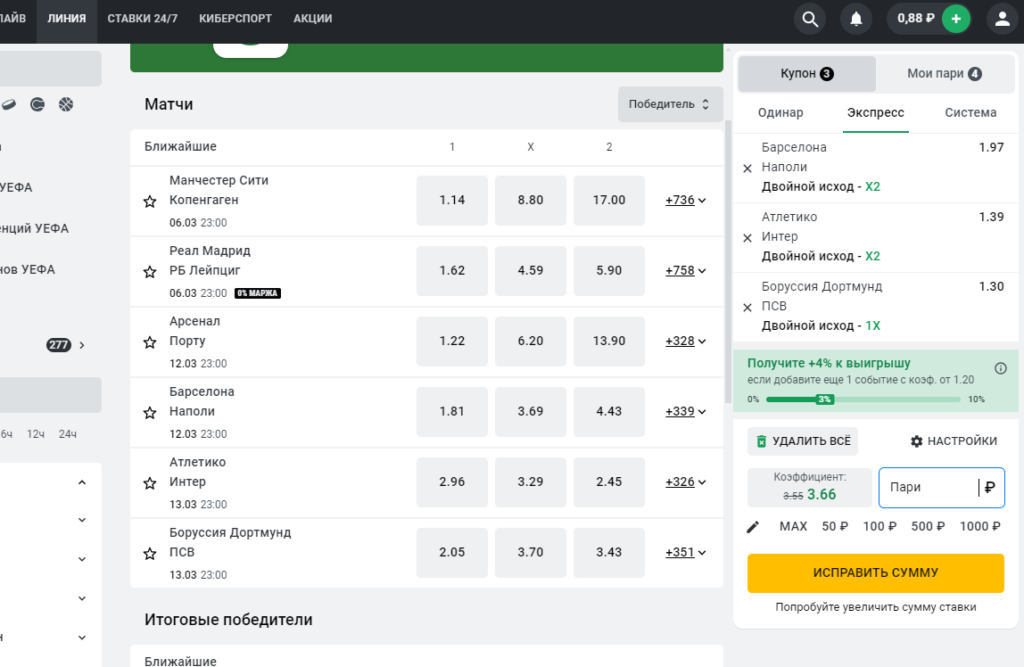
Task: Star the Боруссия Дортмунд–ПСВ match
Action: coord(150,554)
